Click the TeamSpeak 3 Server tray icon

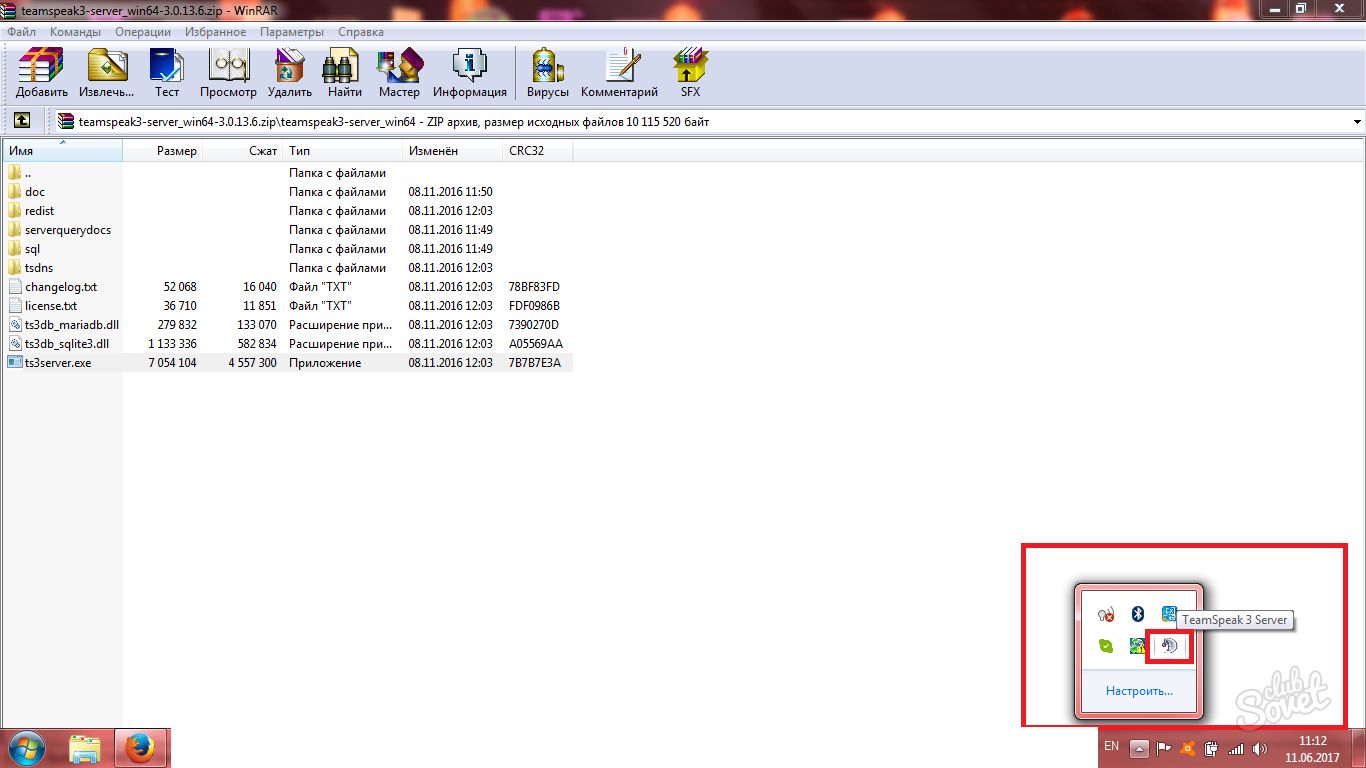click(x=1168, y=646)
